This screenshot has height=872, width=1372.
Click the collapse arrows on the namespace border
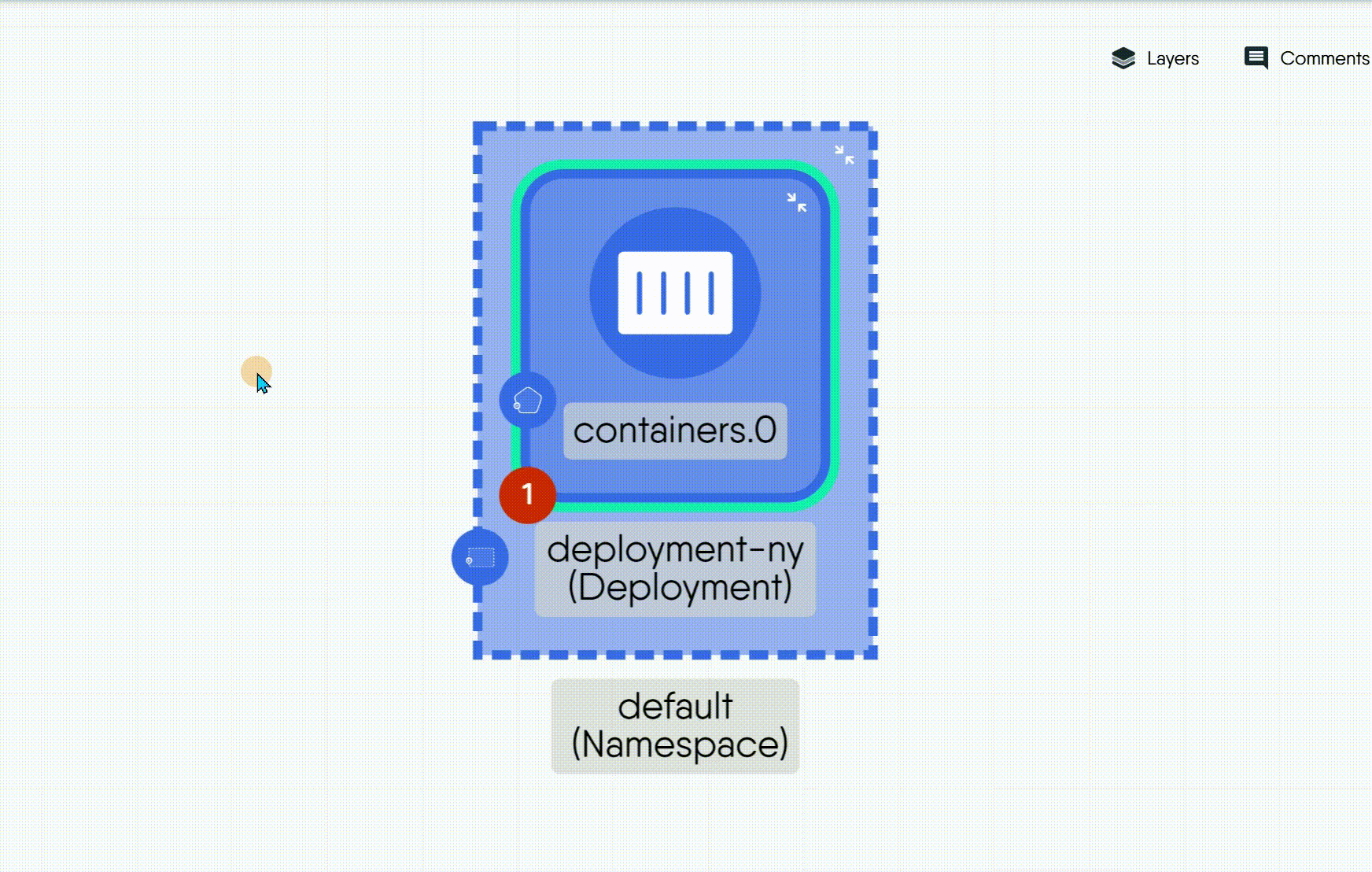tap(846, 156)
